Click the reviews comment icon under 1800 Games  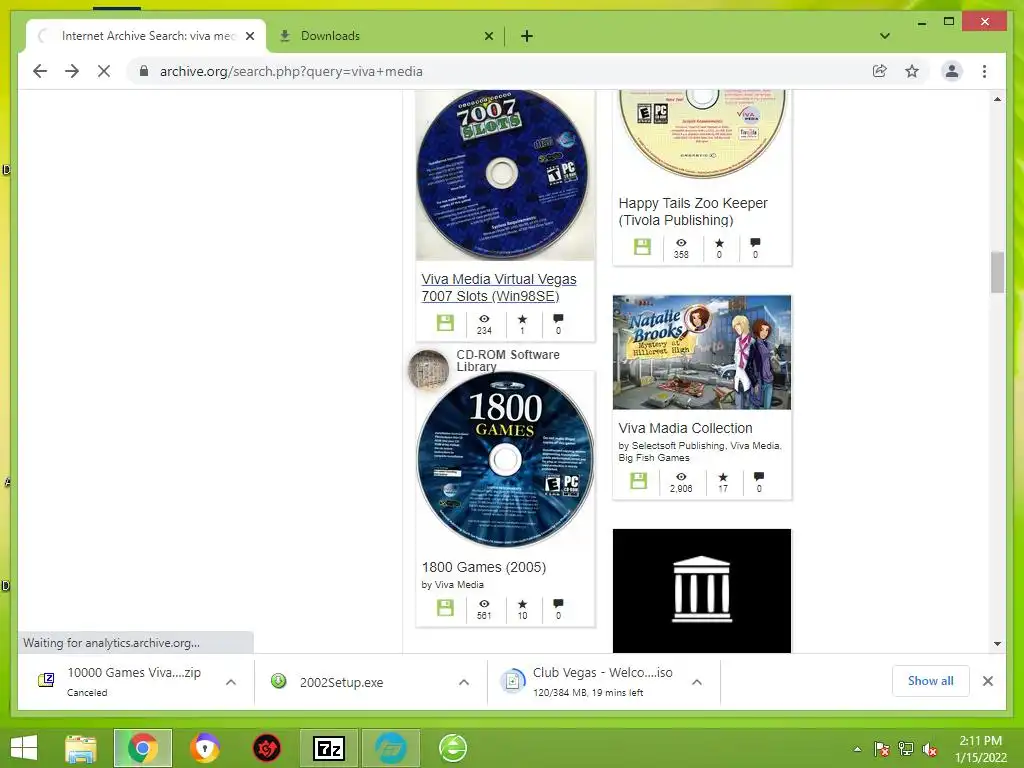click(x=558, y=603)
